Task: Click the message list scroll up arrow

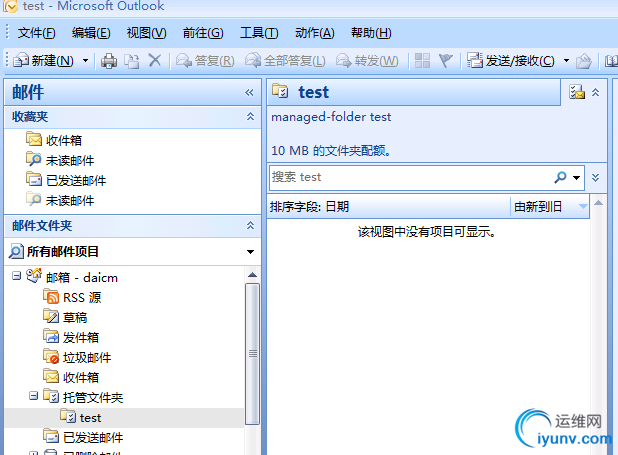Action: point(598,203)
